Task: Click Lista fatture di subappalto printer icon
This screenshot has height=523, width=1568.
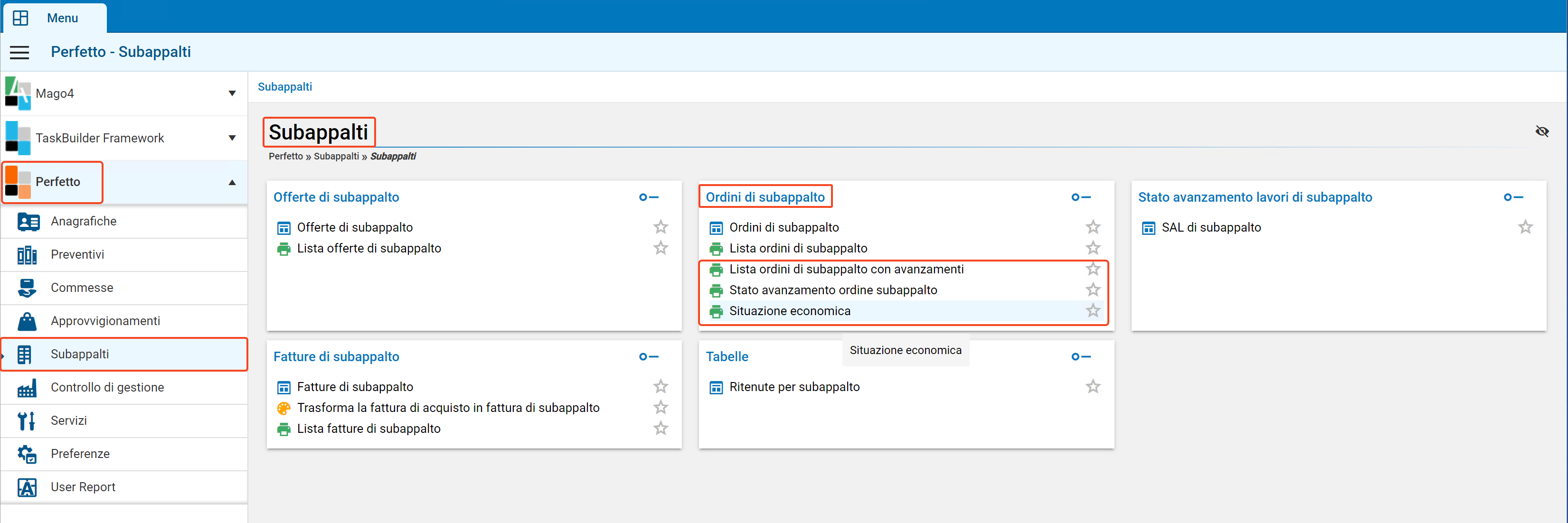Action: point(283,430)
